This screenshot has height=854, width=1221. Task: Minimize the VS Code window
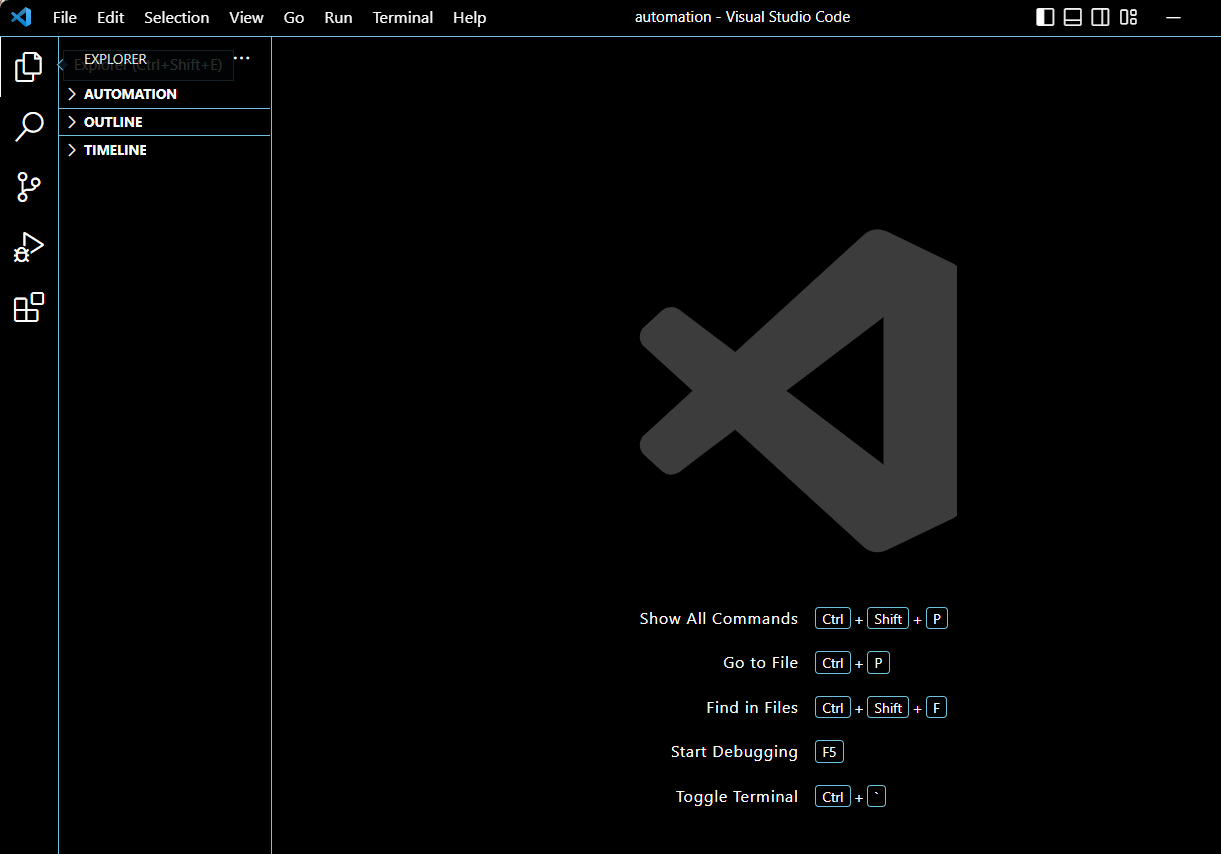[x=1173, y=17]
